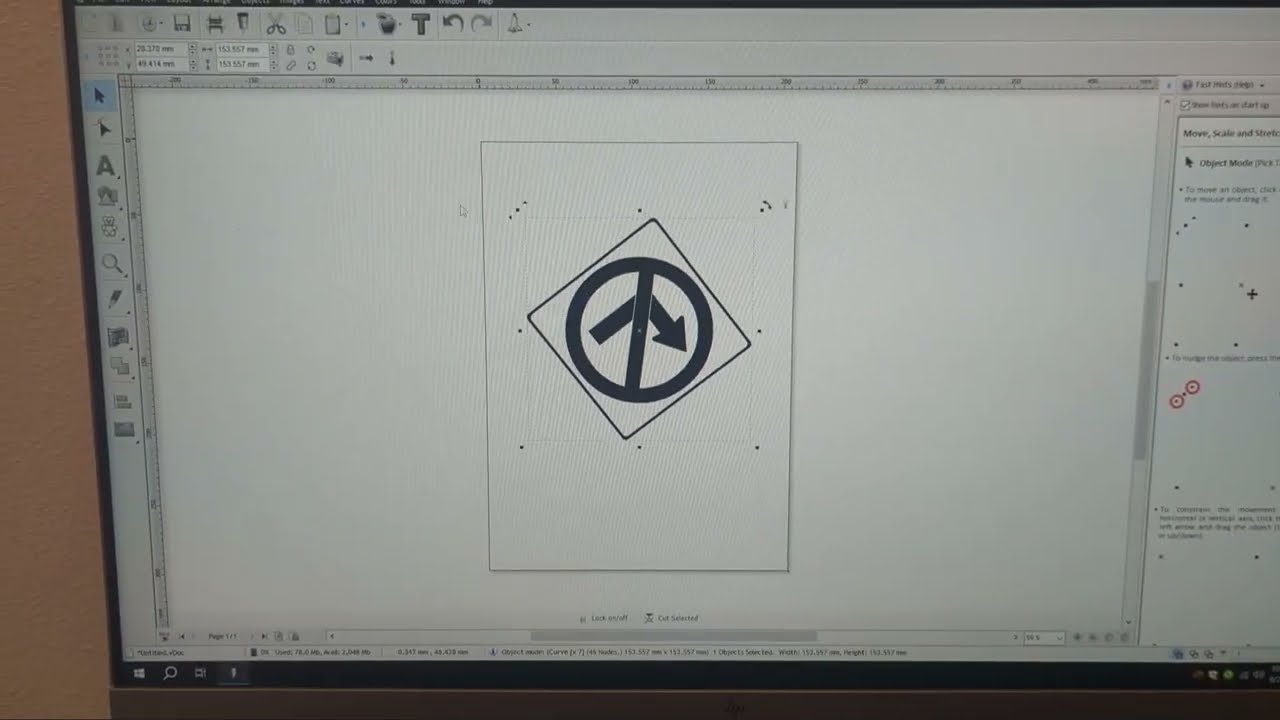Click the redo arrow

click(481, 23)
